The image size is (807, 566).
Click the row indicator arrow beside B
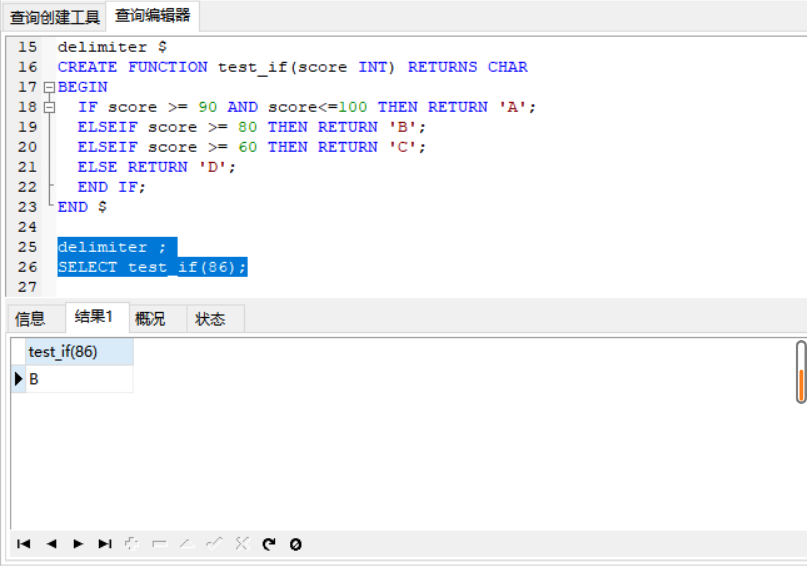tap(19, 379)
